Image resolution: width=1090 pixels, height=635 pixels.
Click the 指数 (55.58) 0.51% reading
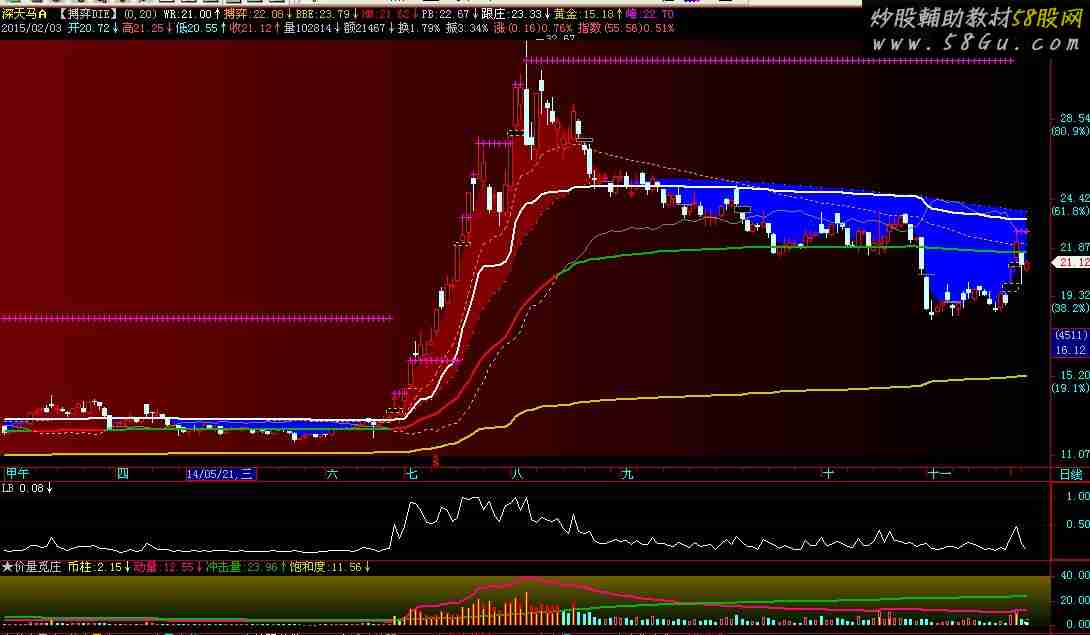(x=626, y=29)
